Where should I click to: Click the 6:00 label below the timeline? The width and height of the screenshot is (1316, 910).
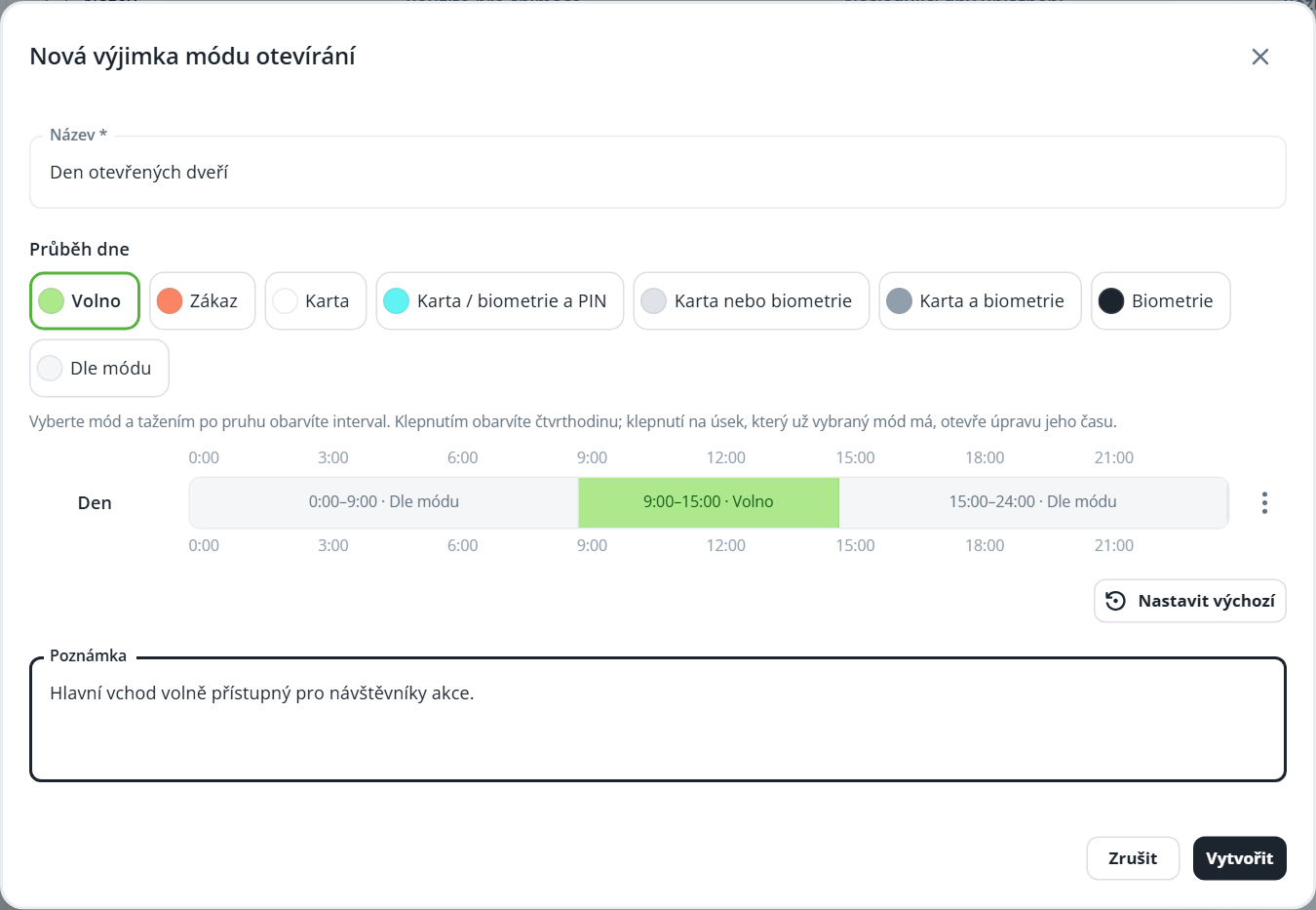tap(463, 545)
